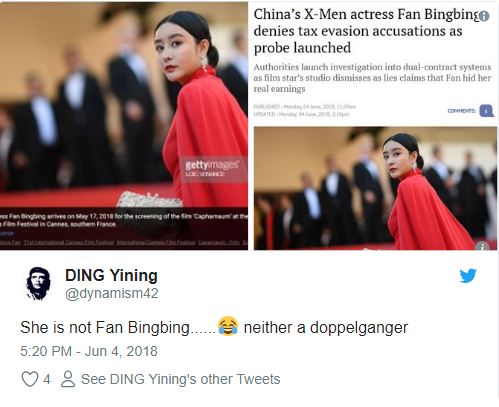This screenshot has height=407, width=499.
Task: Click info icon on article photo corner
Action: (x=482, y=246)
